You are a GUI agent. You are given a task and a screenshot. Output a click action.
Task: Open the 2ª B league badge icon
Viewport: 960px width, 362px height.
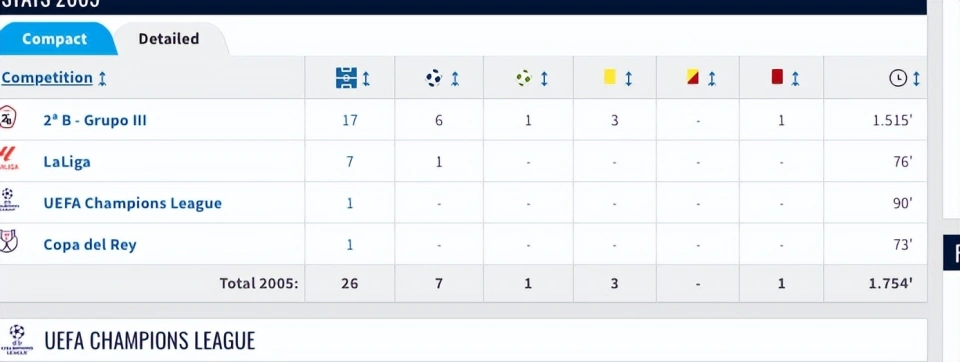[x=8, y=117]
